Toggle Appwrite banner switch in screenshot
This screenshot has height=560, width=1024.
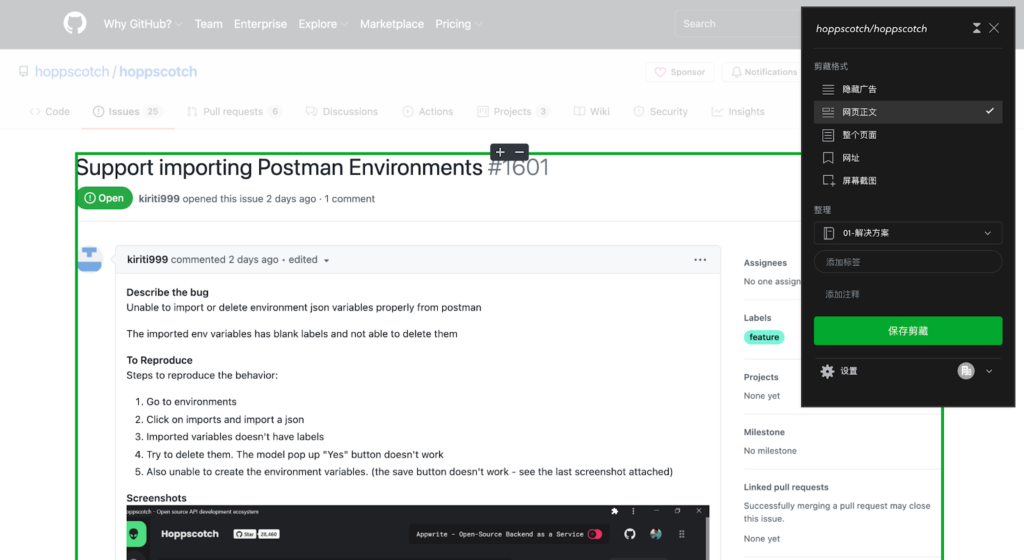point(595,534)
